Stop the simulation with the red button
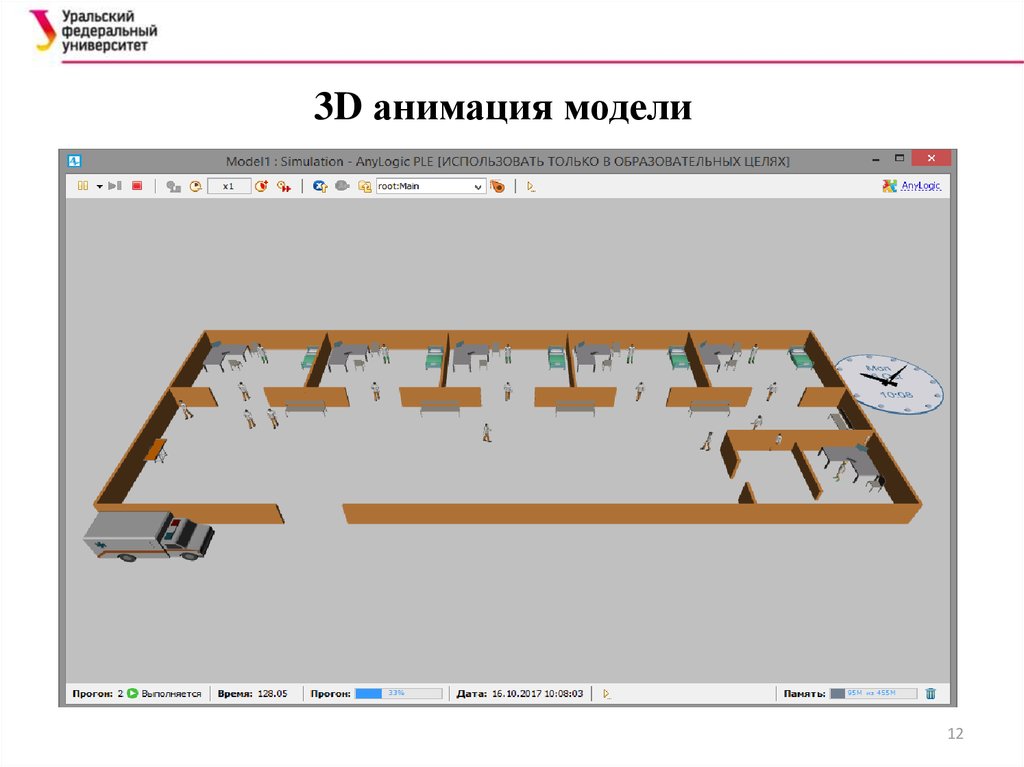 click(x=137, y=186)
